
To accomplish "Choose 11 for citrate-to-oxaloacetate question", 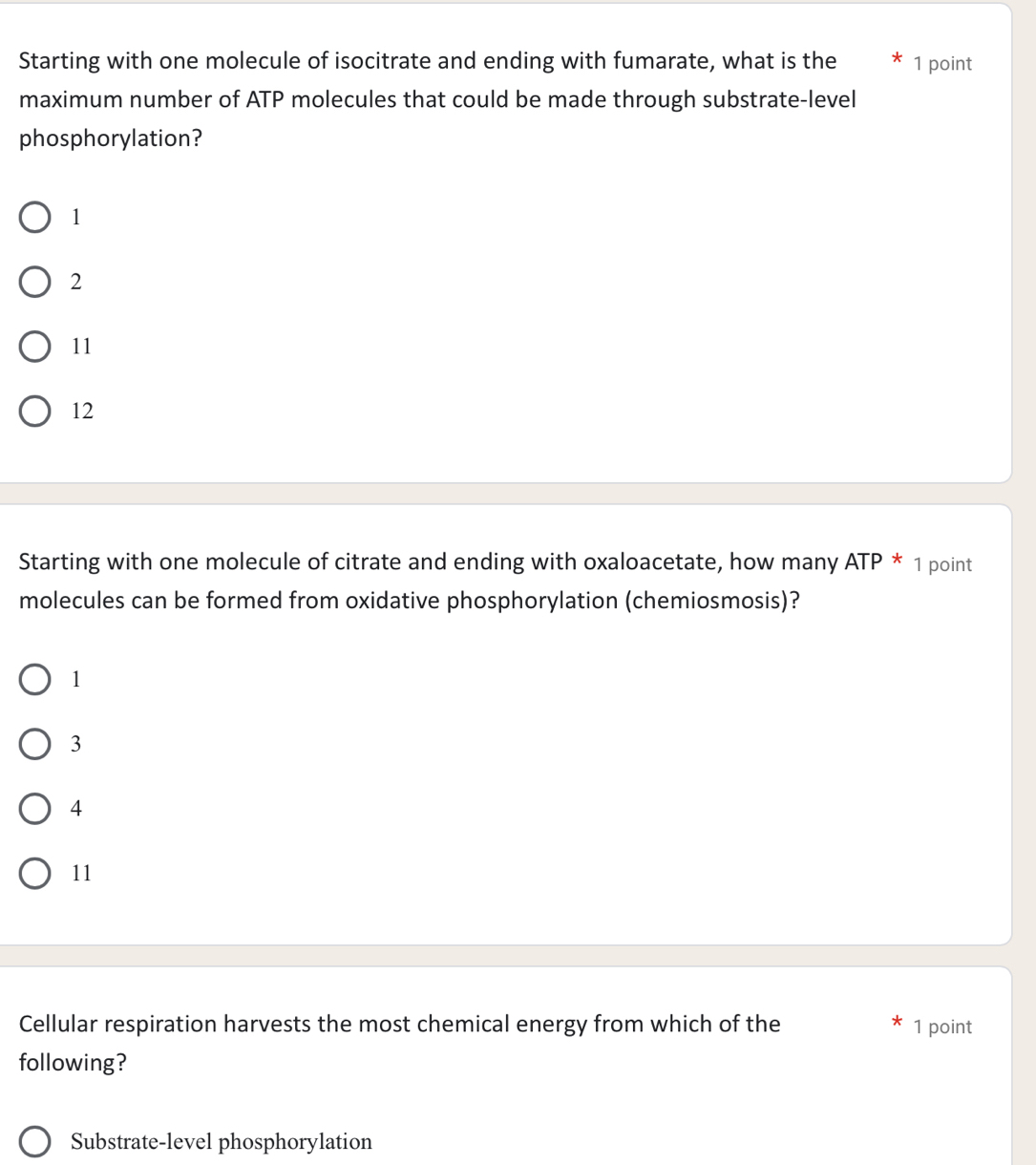I will click(x=35, y=874).
